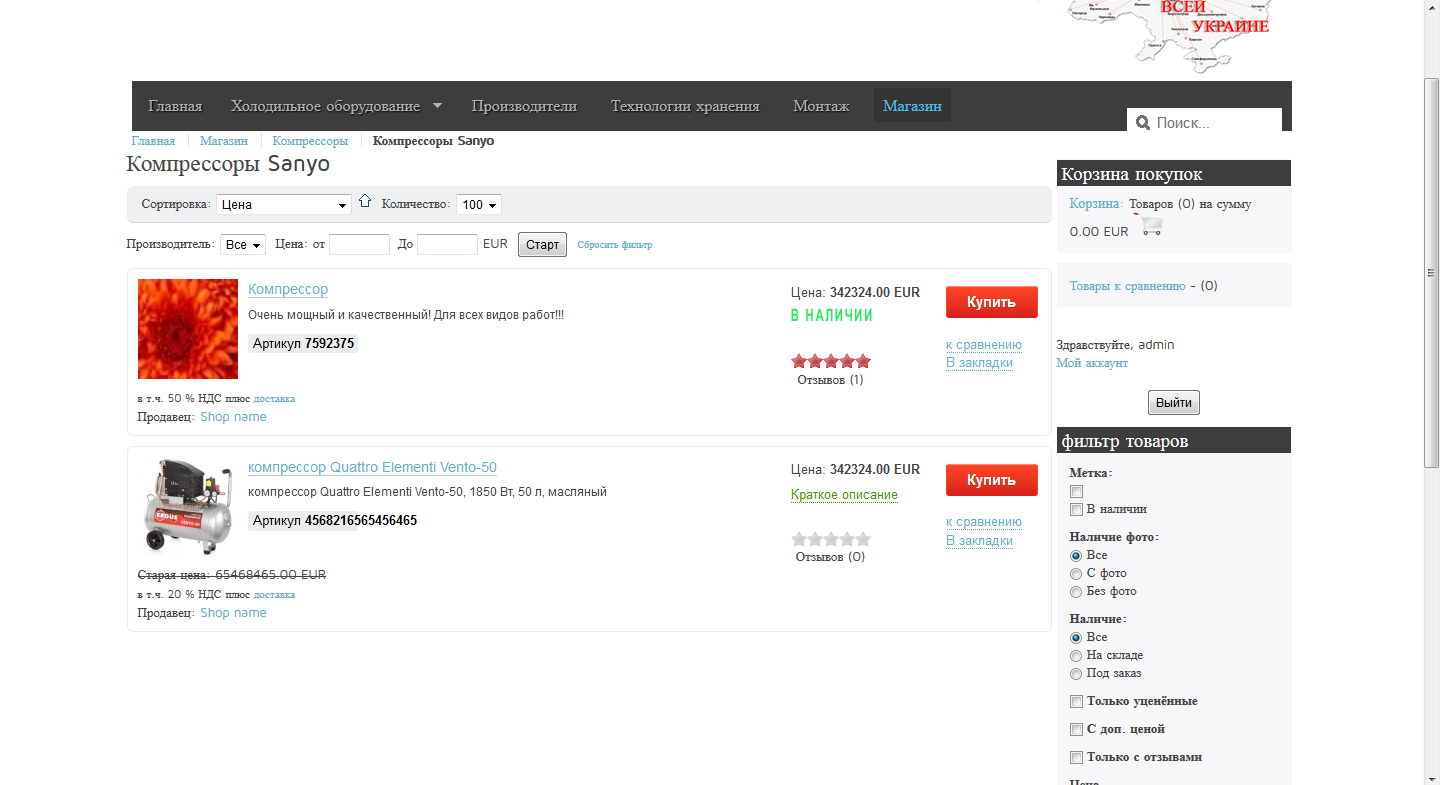Go to 'Магазин' breadcrumb
Screen dimensions: 1440x785
[x=223, y=141]
